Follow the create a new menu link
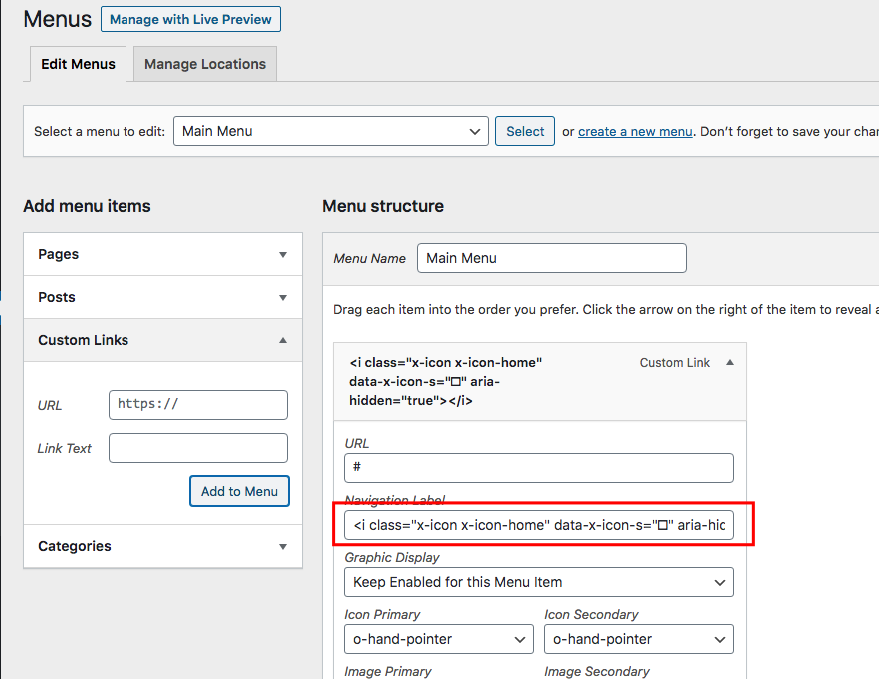 pos(635,131)
